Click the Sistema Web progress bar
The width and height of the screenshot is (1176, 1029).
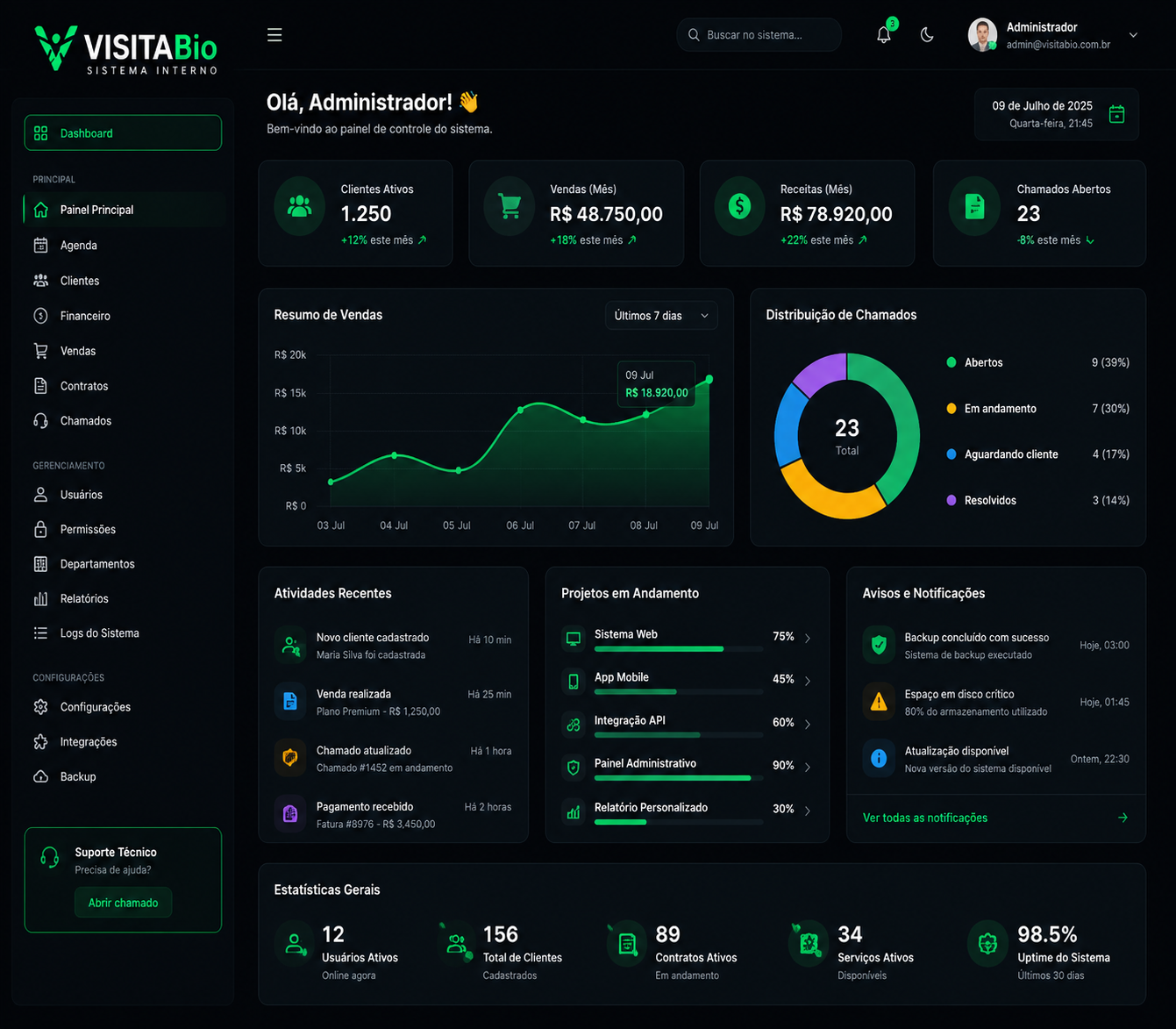click(678, 649)
